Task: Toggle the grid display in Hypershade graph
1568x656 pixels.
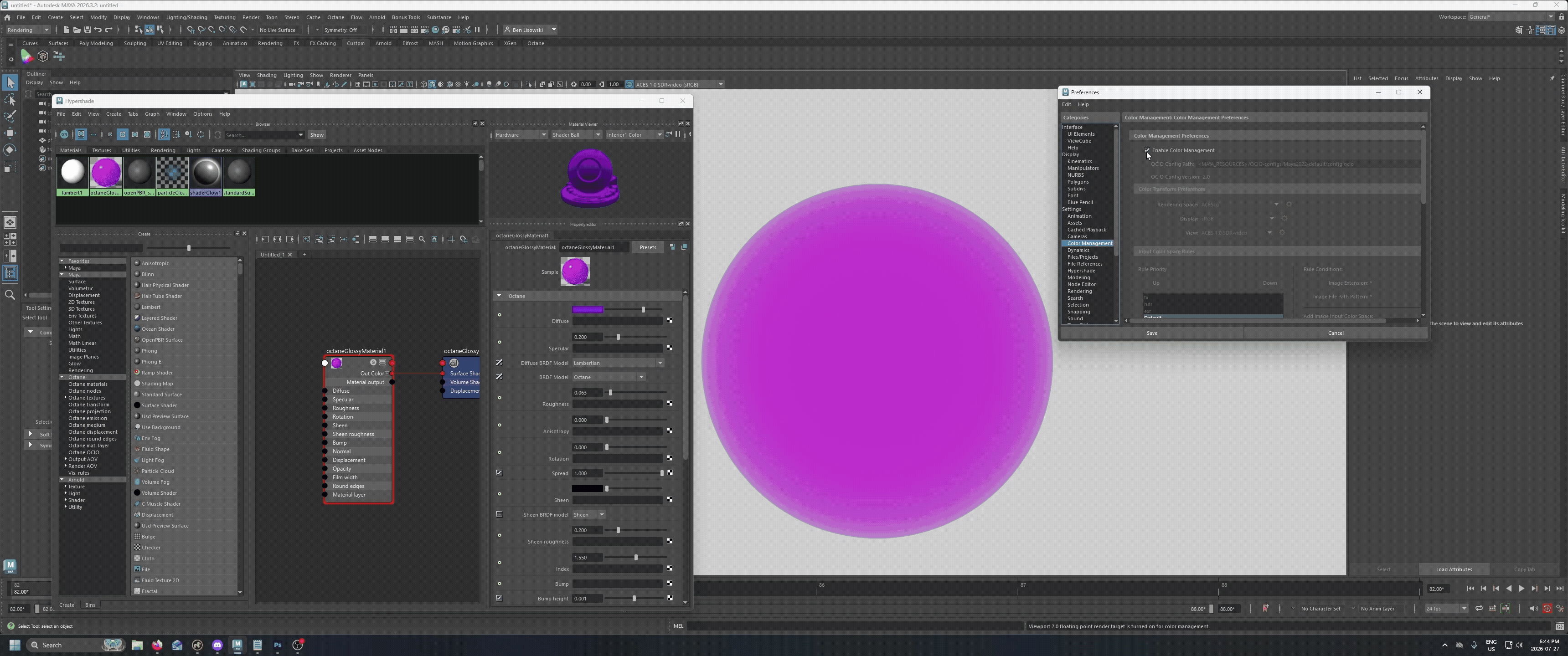Action: coord(451,239)
